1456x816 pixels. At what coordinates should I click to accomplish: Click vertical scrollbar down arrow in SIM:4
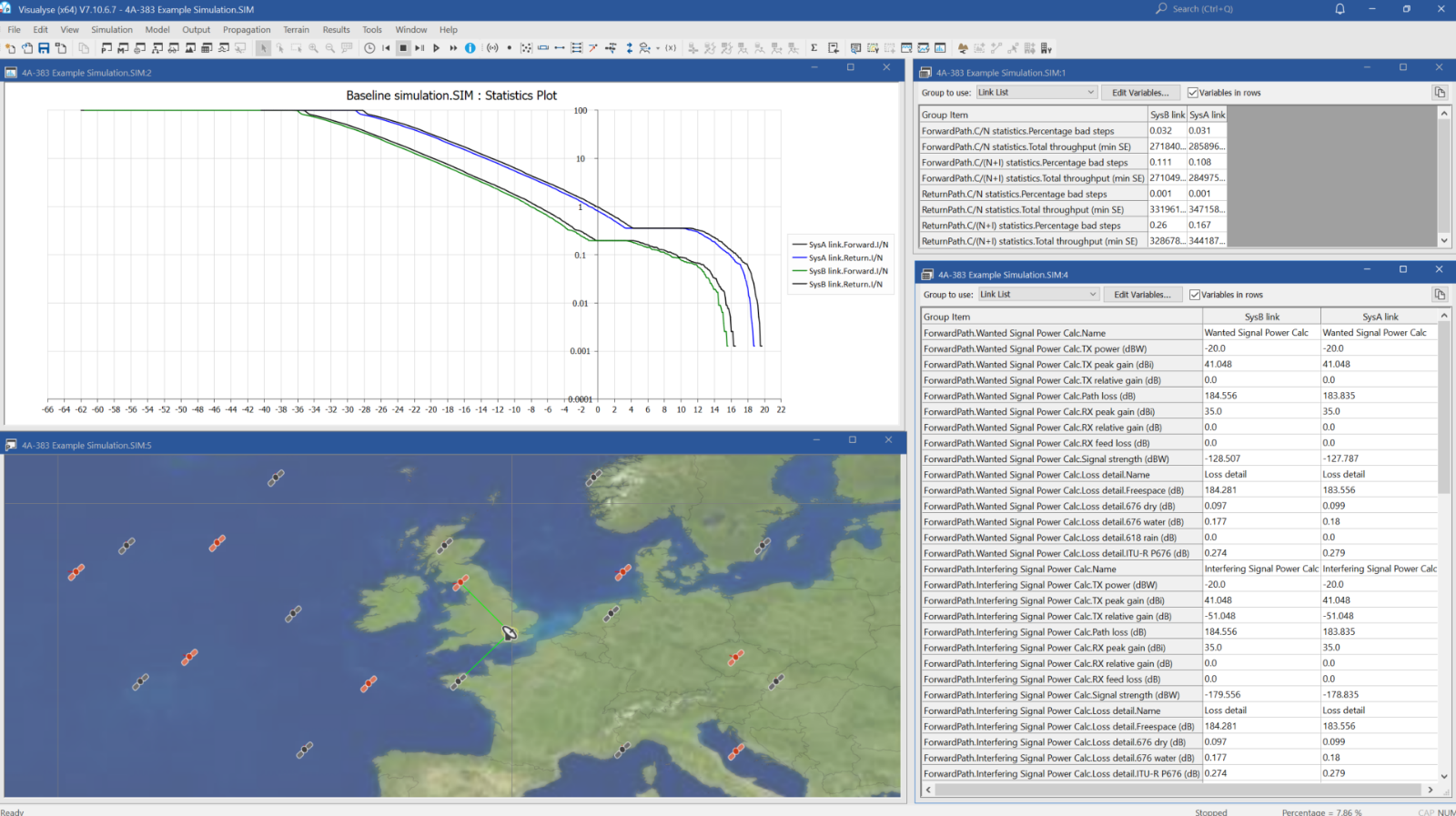coord(1444,776)
